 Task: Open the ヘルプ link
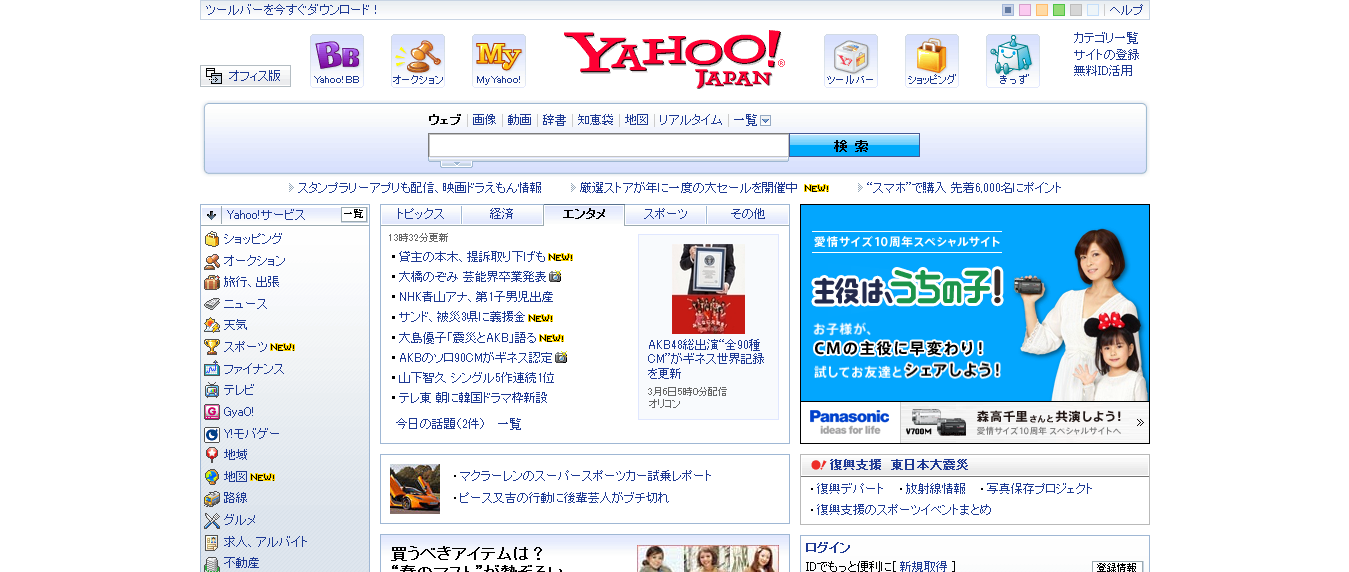click(1126, 10)
